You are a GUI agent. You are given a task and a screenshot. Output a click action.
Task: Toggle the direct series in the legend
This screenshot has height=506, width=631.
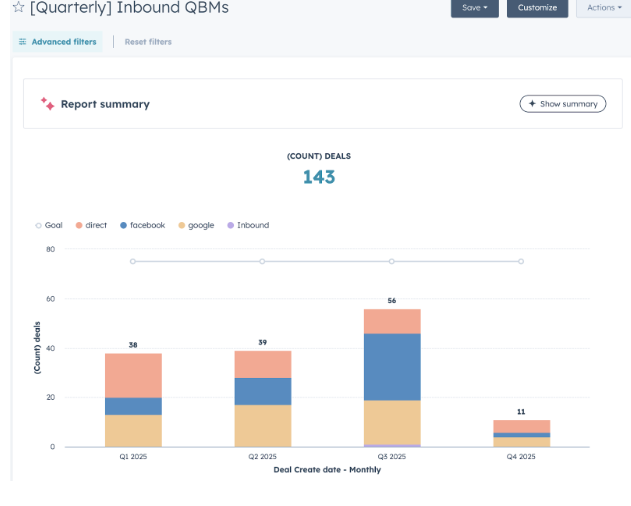pyautogui.click(x=79, y=226)
